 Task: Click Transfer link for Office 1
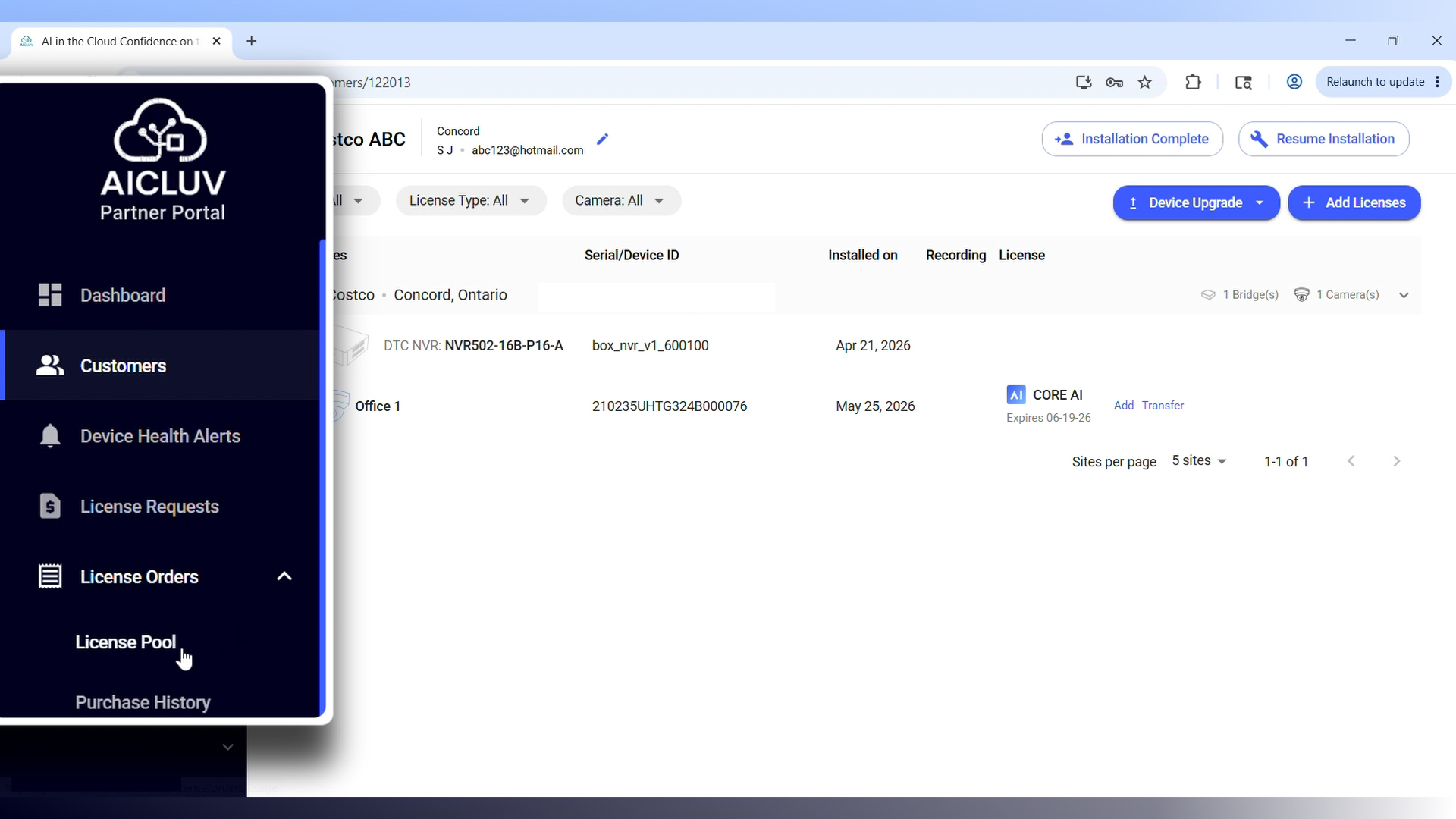[1163, 406]
